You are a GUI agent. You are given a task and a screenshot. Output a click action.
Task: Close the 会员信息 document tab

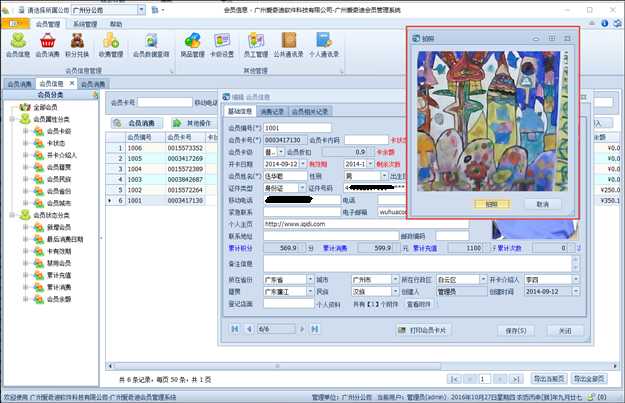(x=72, y=83)
